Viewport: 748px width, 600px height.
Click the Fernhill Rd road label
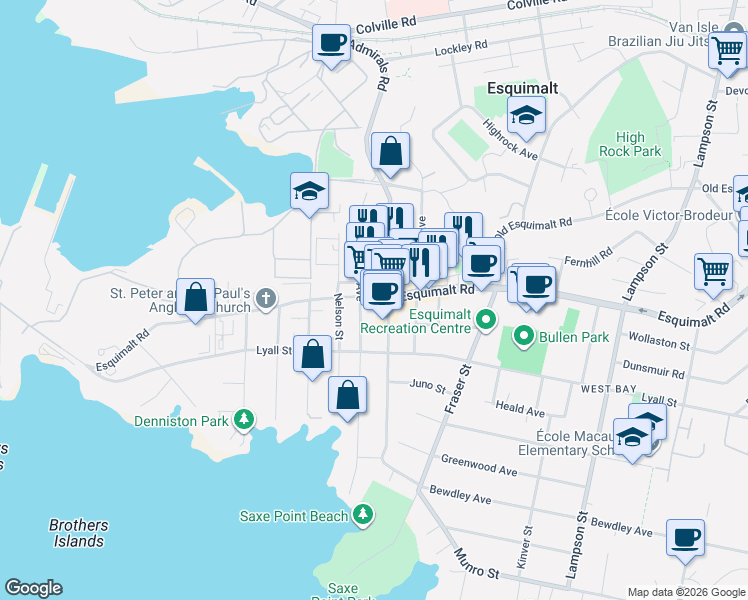coord(588,258)
